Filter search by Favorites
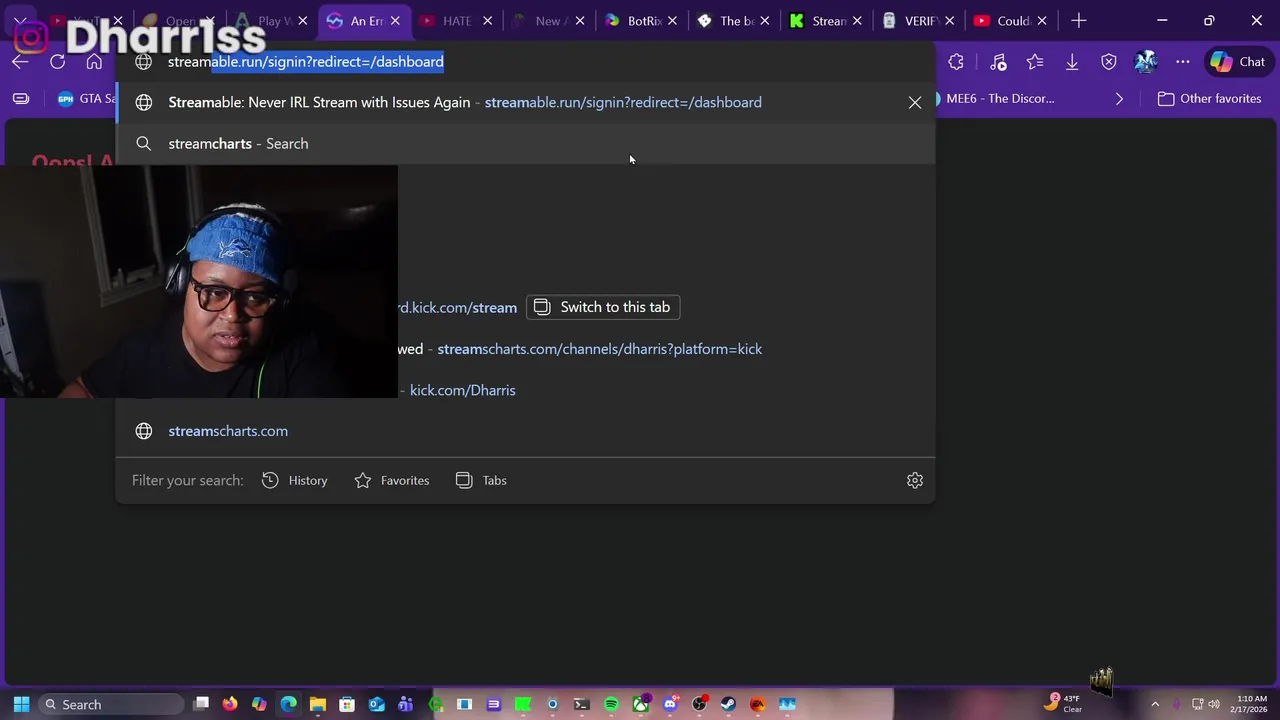 (392, 480)
